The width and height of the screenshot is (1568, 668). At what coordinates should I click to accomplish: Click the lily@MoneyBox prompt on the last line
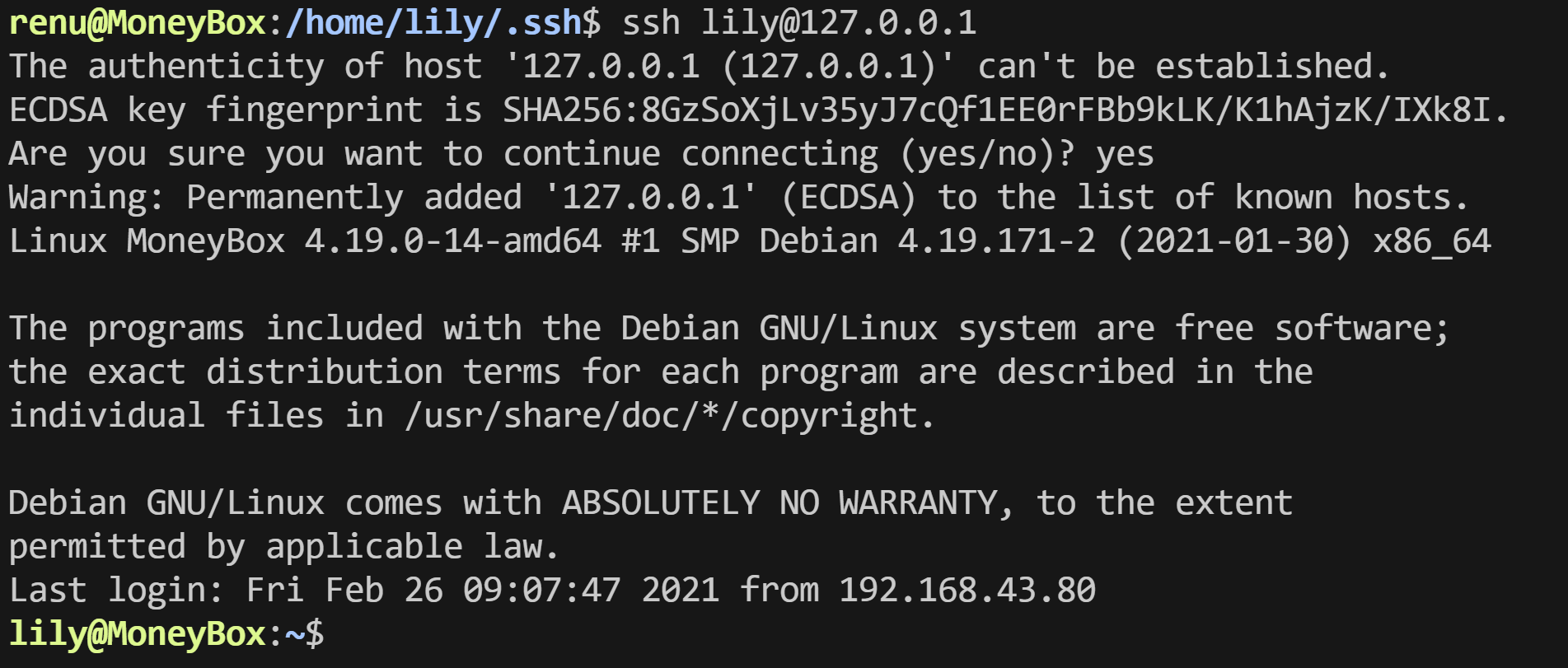coord(137,634)
